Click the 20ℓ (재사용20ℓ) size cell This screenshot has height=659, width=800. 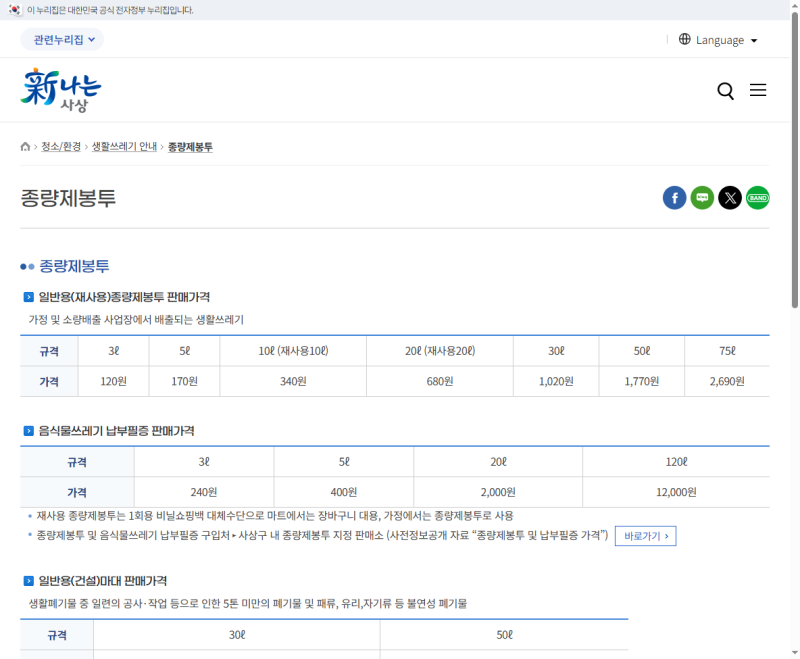coord(440,351)
